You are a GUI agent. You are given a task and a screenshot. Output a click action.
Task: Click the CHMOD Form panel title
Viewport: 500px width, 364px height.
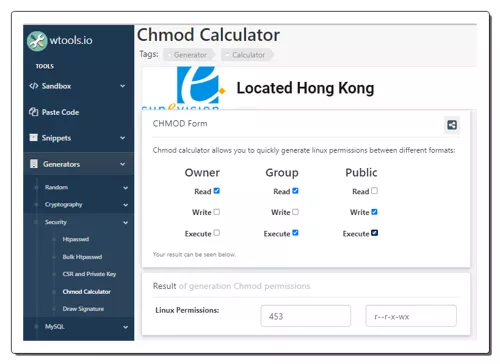180,124
